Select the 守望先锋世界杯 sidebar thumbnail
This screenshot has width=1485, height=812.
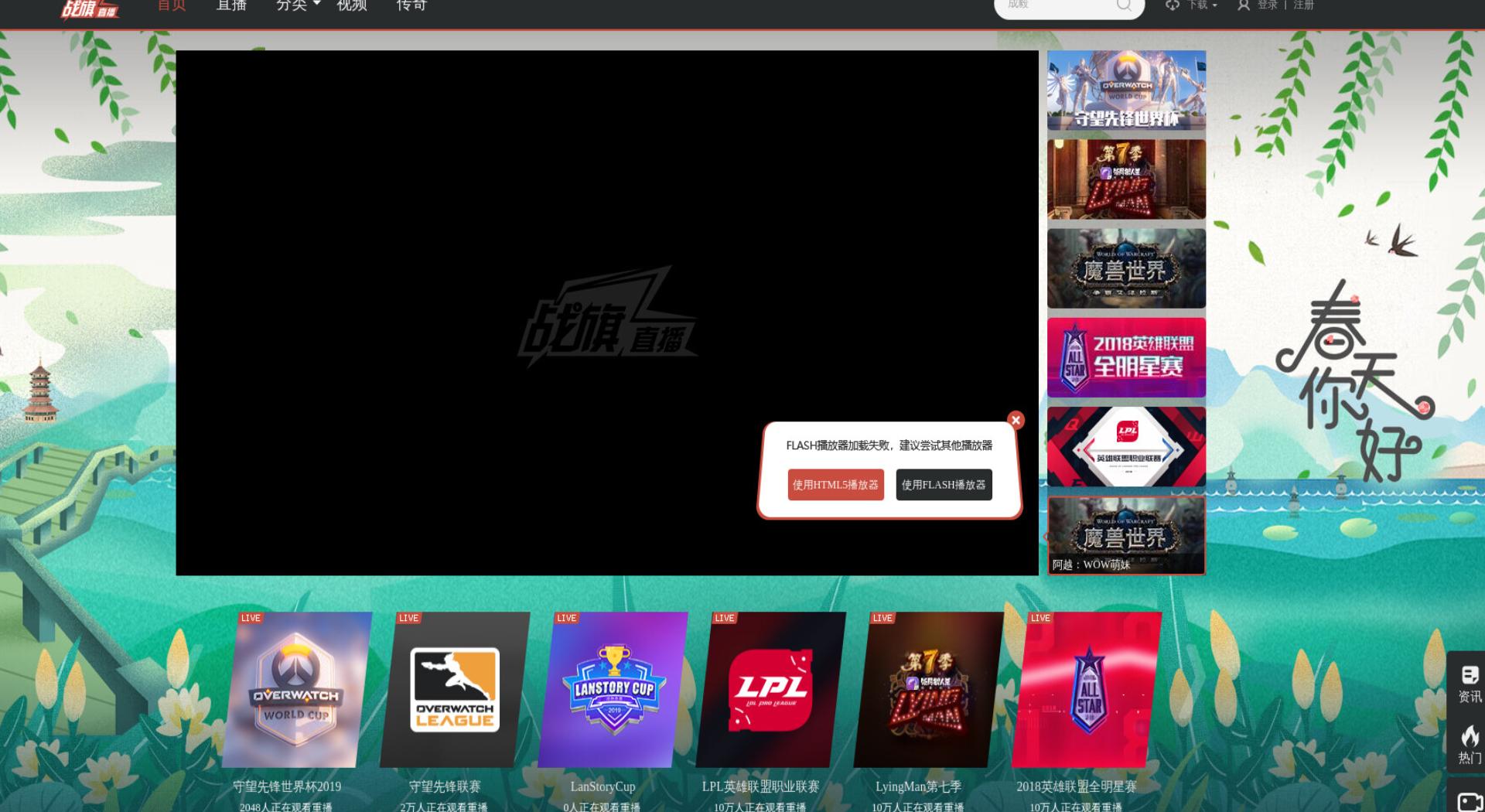[x=1126, y=90]
